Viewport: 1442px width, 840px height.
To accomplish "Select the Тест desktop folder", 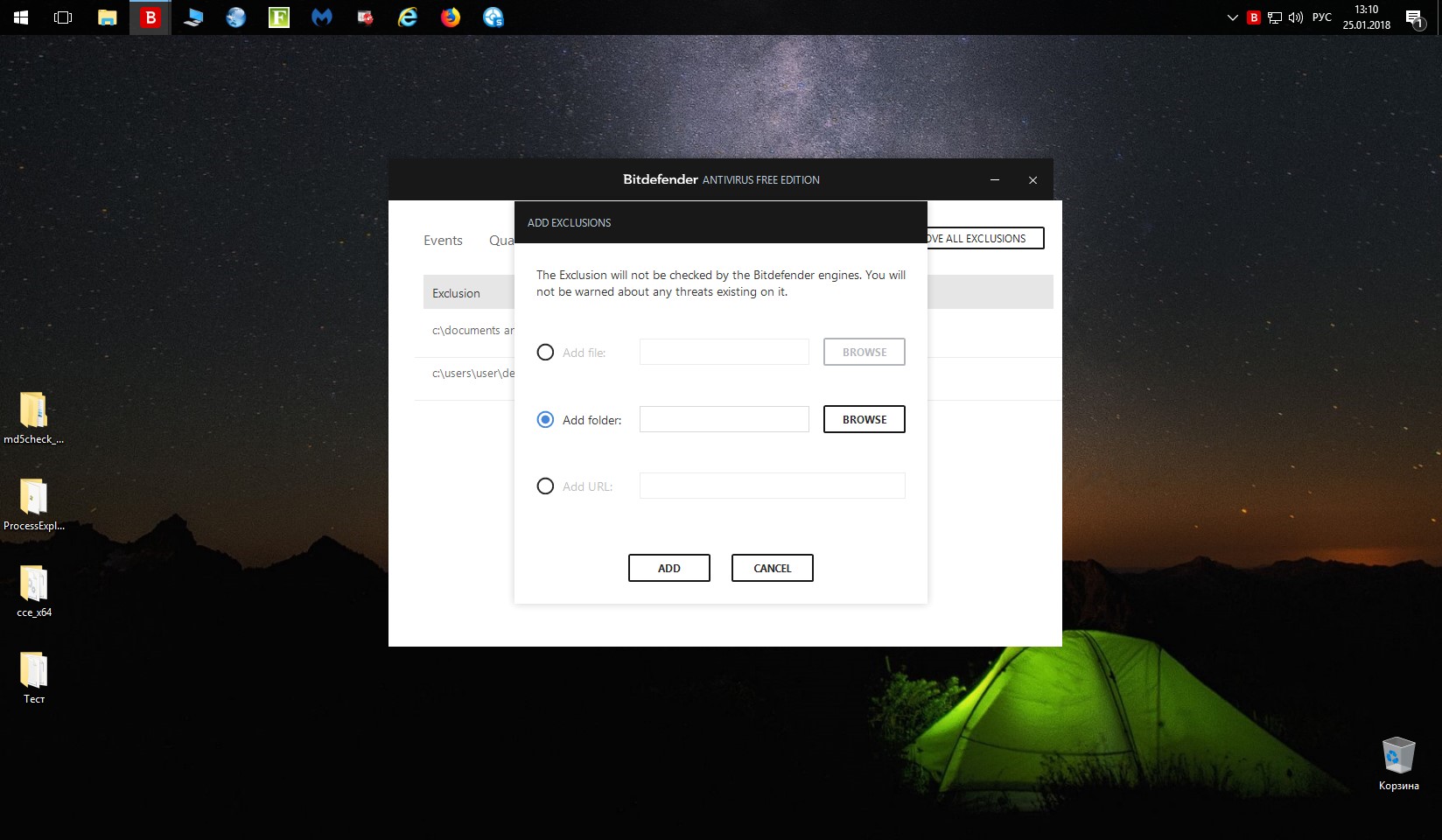I will click(33, 679).
